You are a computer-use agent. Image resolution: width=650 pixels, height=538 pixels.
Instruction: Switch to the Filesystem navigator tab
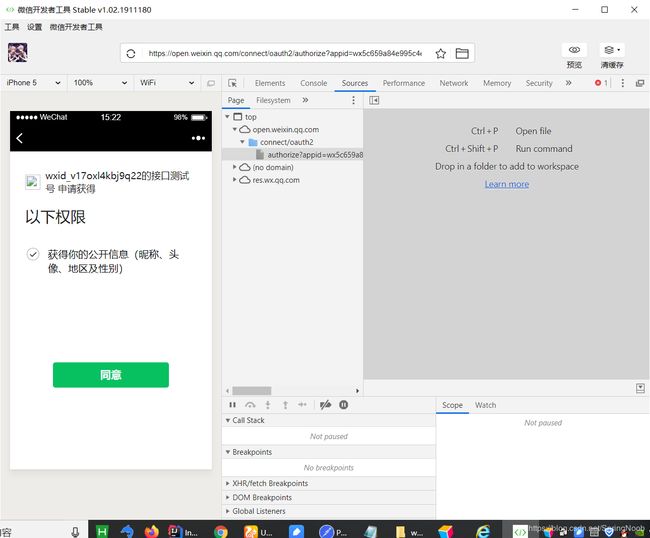coord(273,100)
